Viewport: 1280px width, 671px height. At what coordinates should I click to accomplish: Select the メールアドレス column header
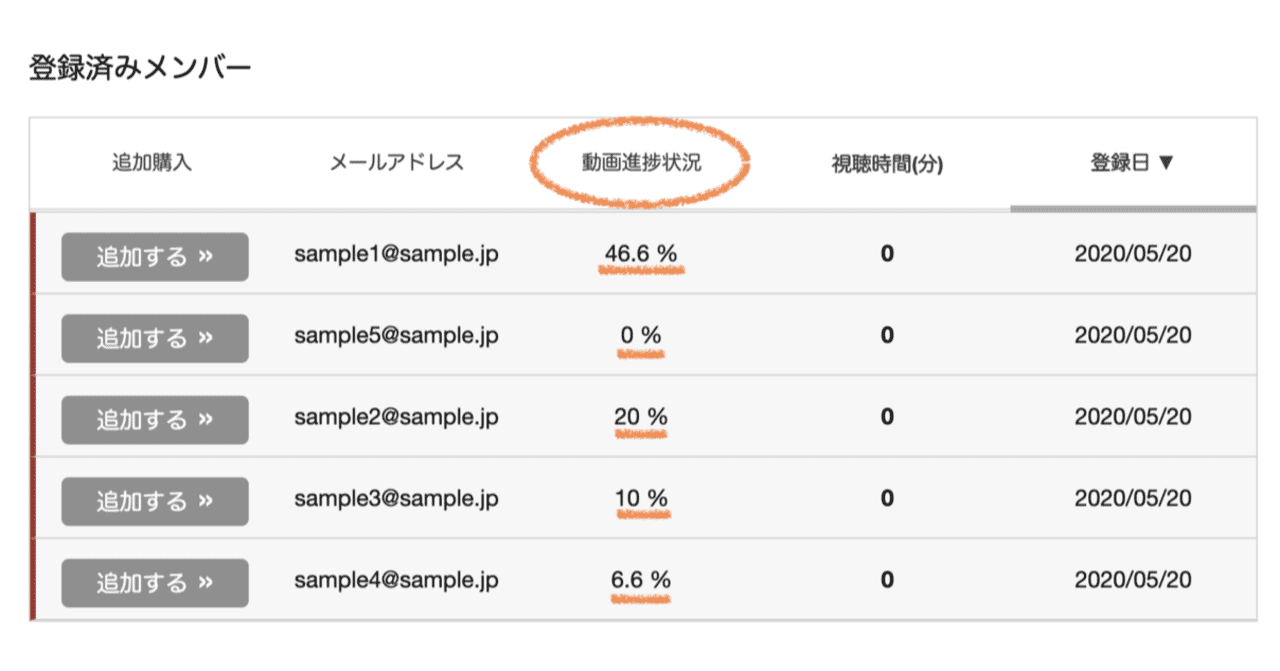(x=397, y=163)
